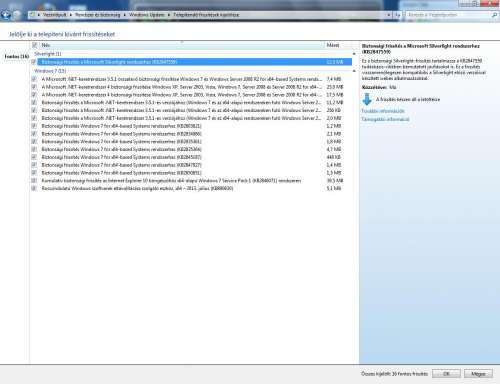Click Telepítendő frissítések kijelölése breadcrumb

[206, 15]
